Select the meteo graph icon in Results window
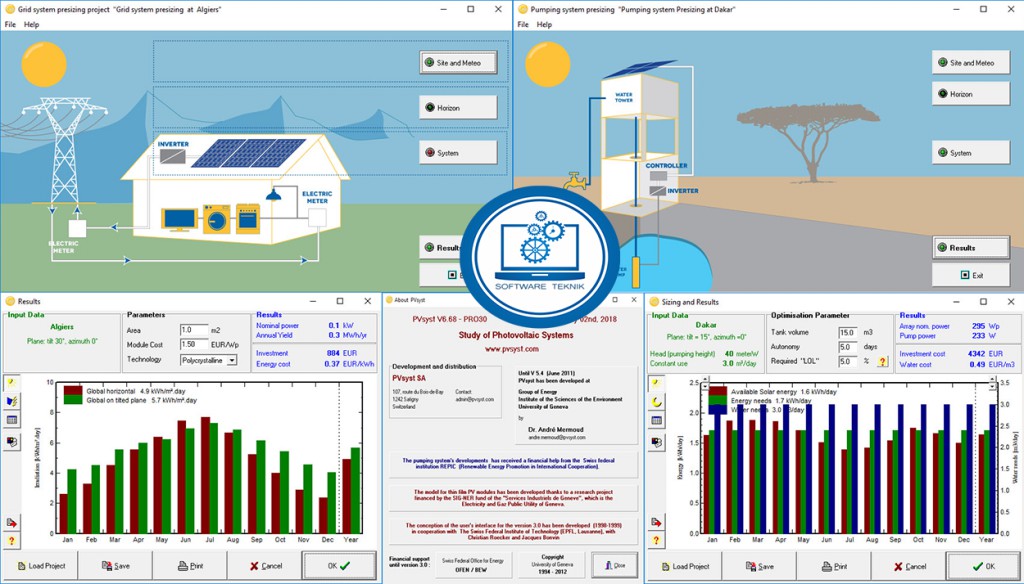The width and height of the screenshot is (1024, 584). pos(11,382)
